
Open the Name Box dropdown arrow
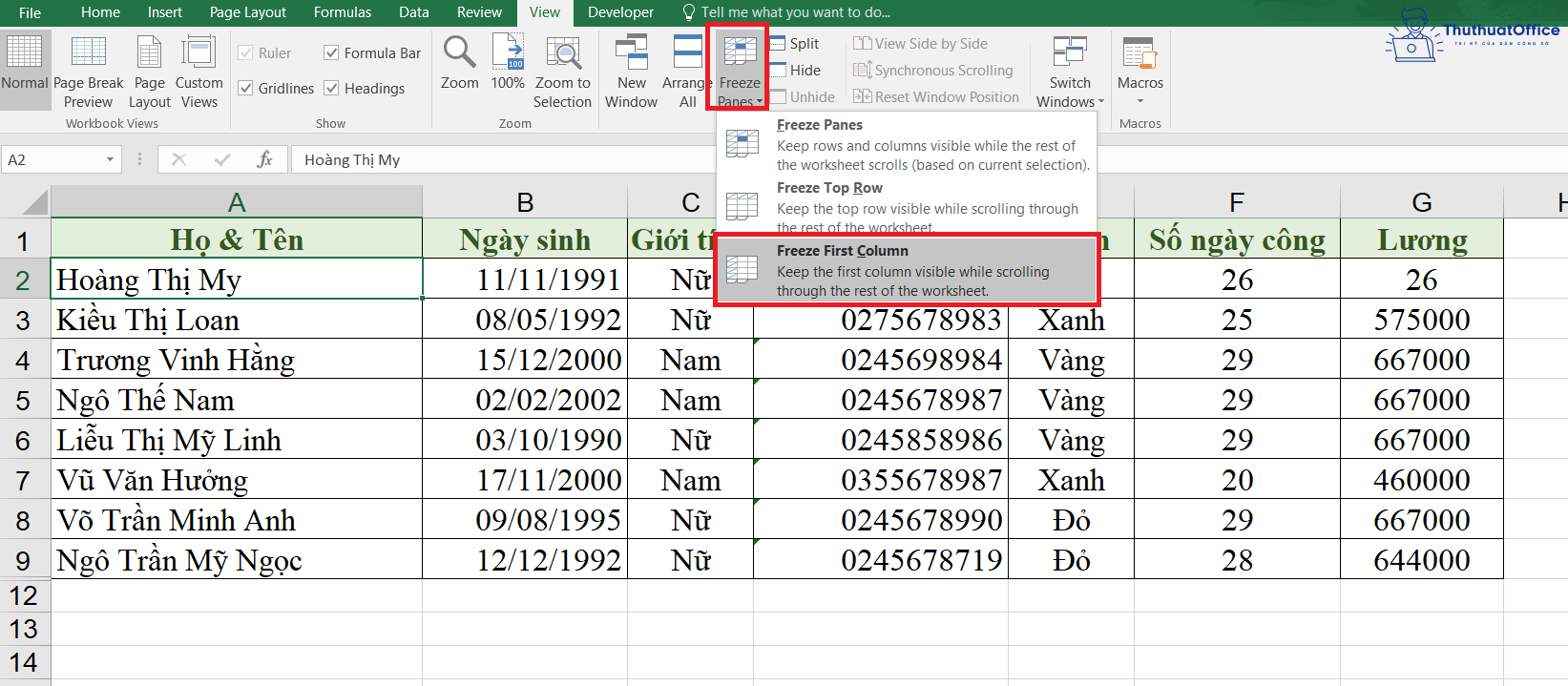click(x=111, y=159)
